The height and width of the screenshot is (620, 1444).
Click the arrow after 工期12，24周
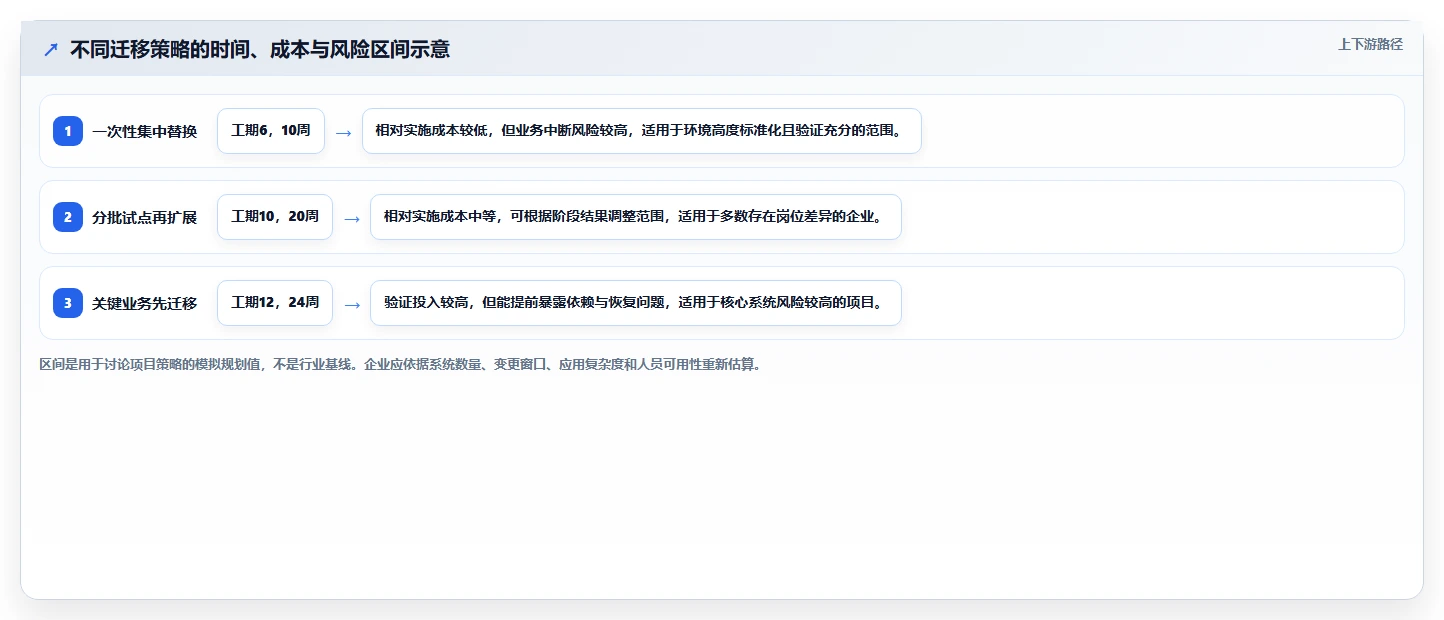tap(351, 304)
